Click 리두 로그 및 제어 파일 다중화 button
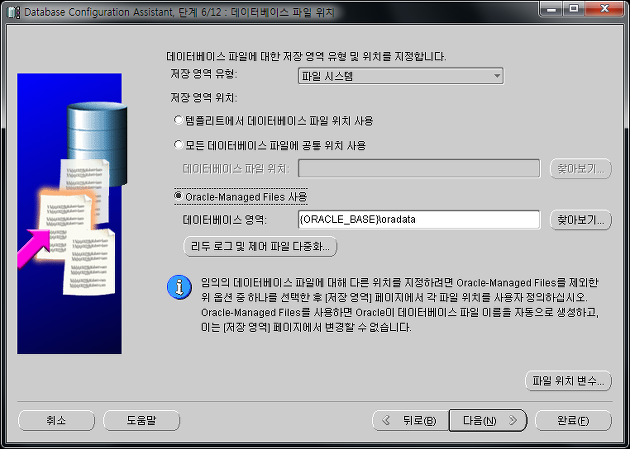The image size is (630, 449). pyautogui.click(x=260, y=246)
